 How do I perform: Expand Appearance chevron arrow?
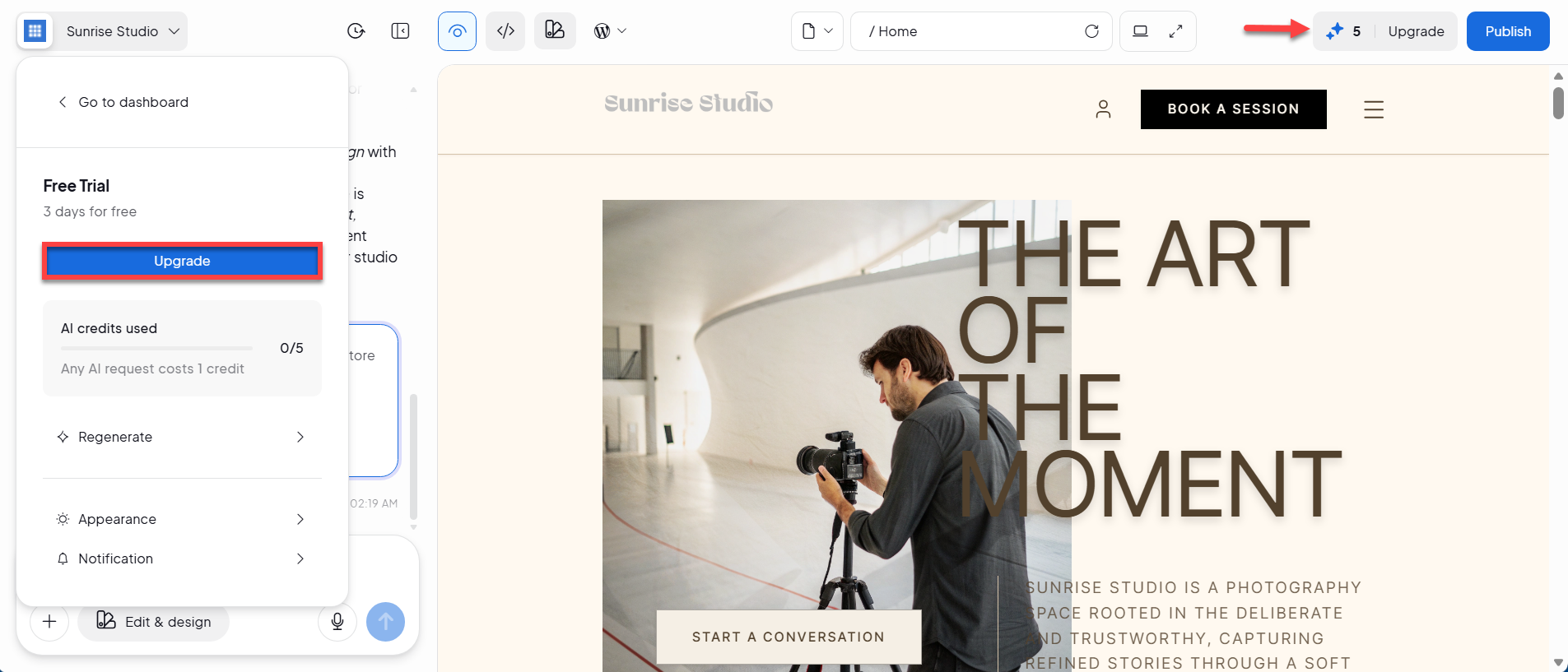pos(300,519)
